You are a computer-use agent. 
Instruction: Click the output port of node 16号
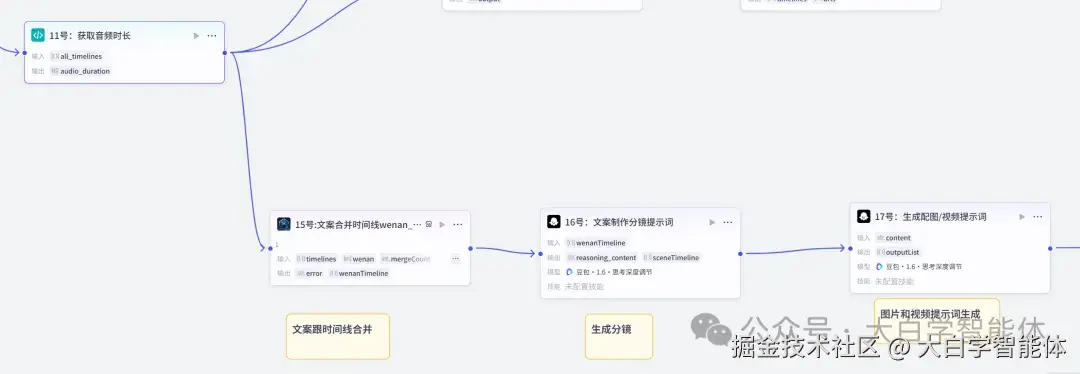[740, 253]
